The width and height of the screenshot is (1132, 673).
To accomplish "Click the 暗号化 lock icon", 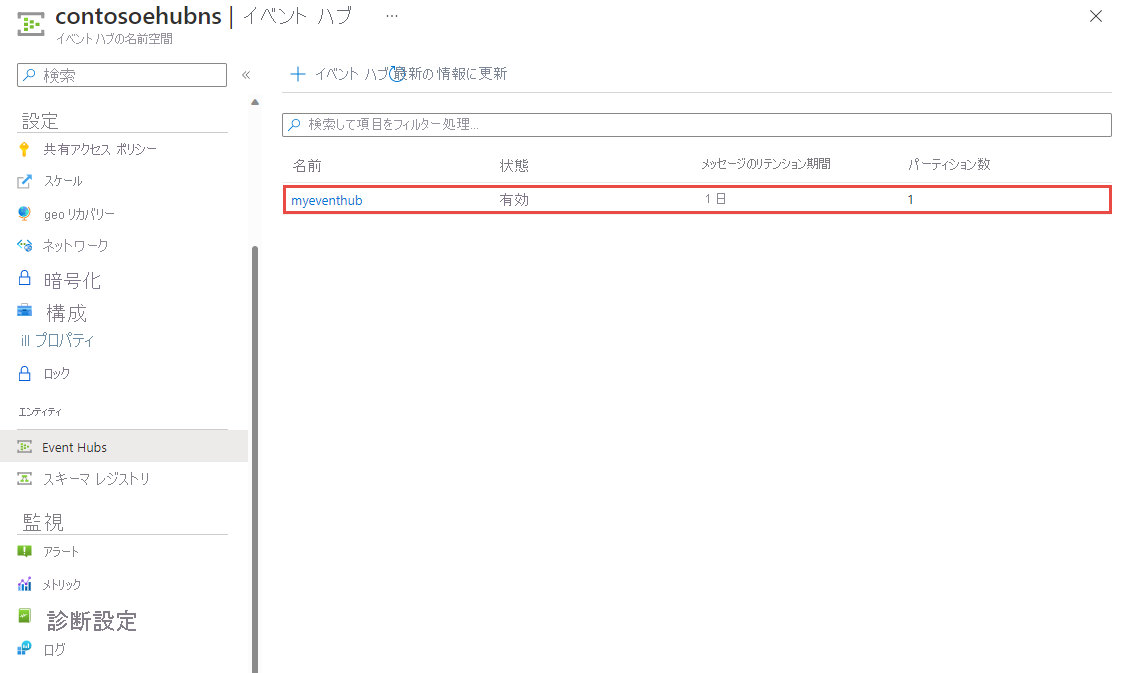I will point(25,278).
